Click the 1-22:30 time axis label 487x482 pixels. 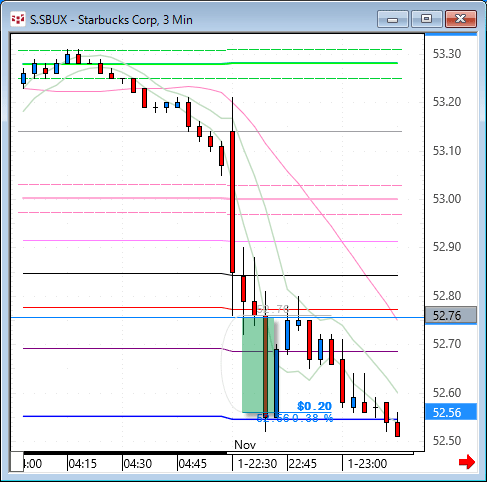pos(257,464)
